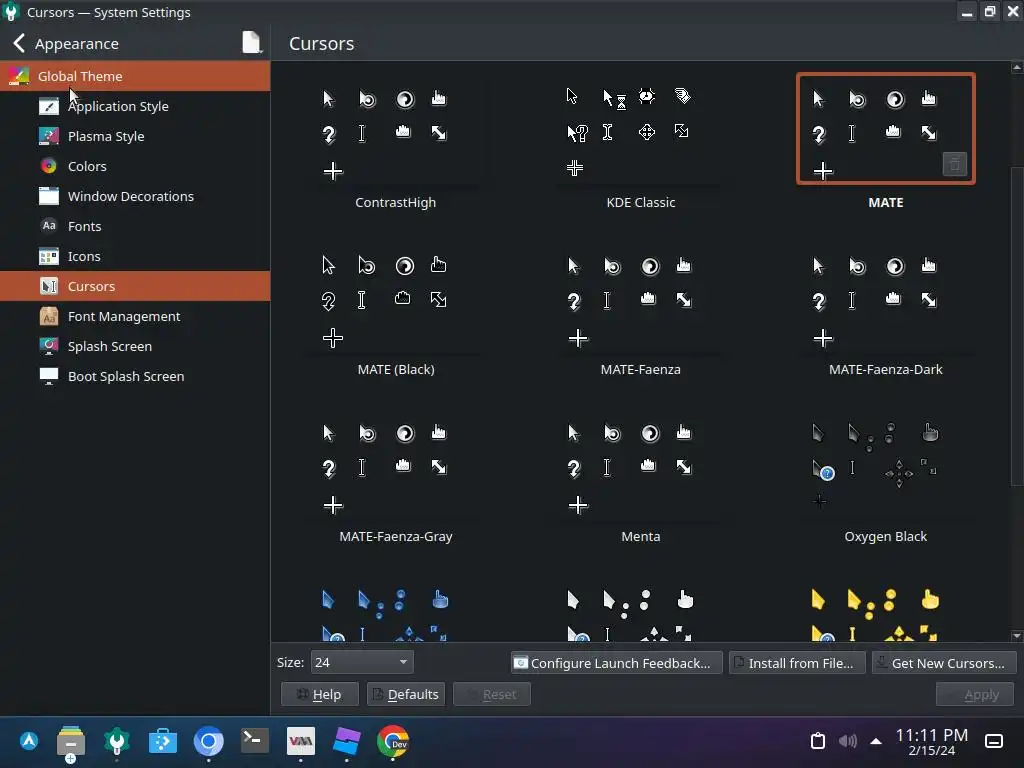Click the Defaults button

pos(406,694)
